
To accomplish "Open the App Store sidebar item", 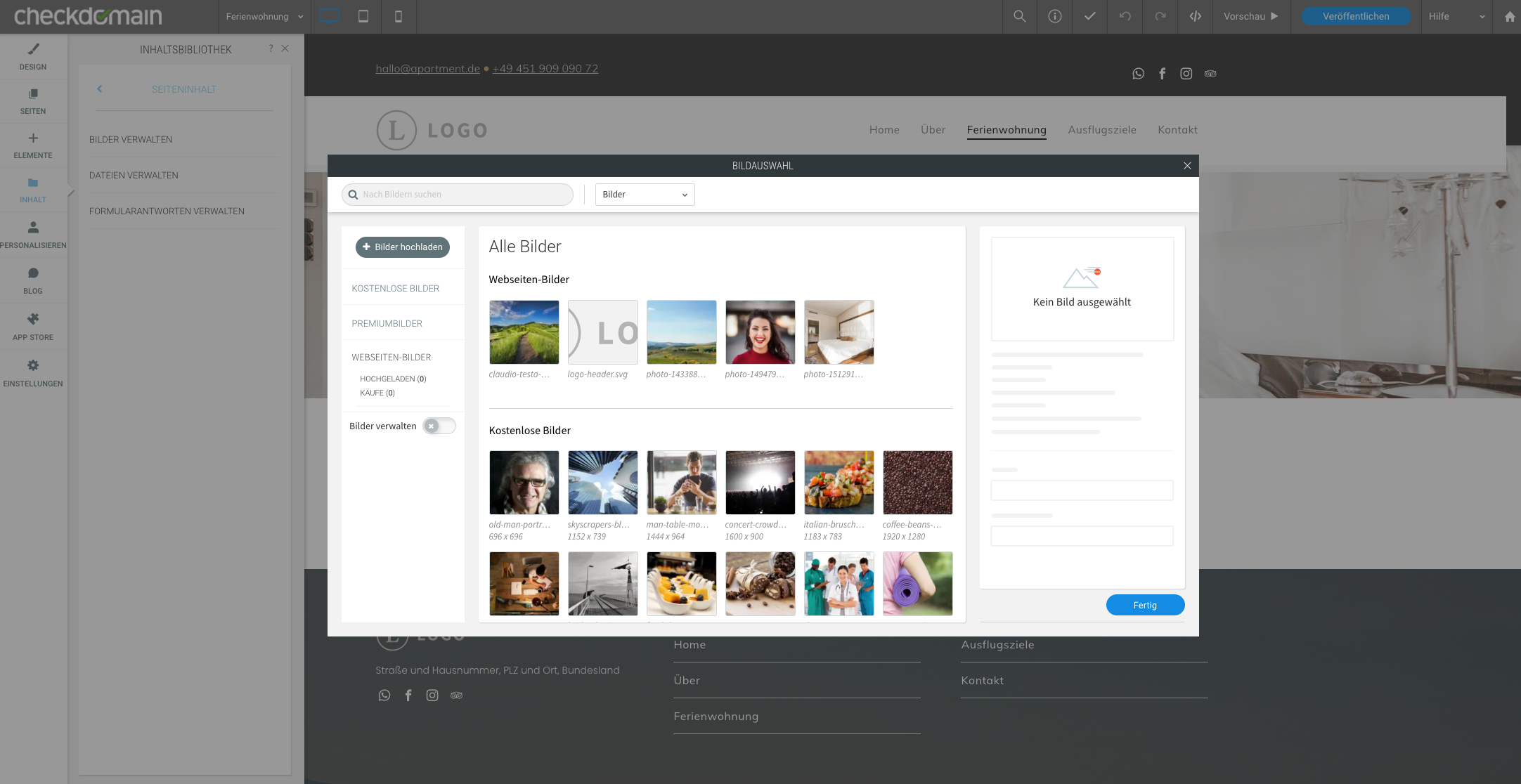I will [33, 327].
